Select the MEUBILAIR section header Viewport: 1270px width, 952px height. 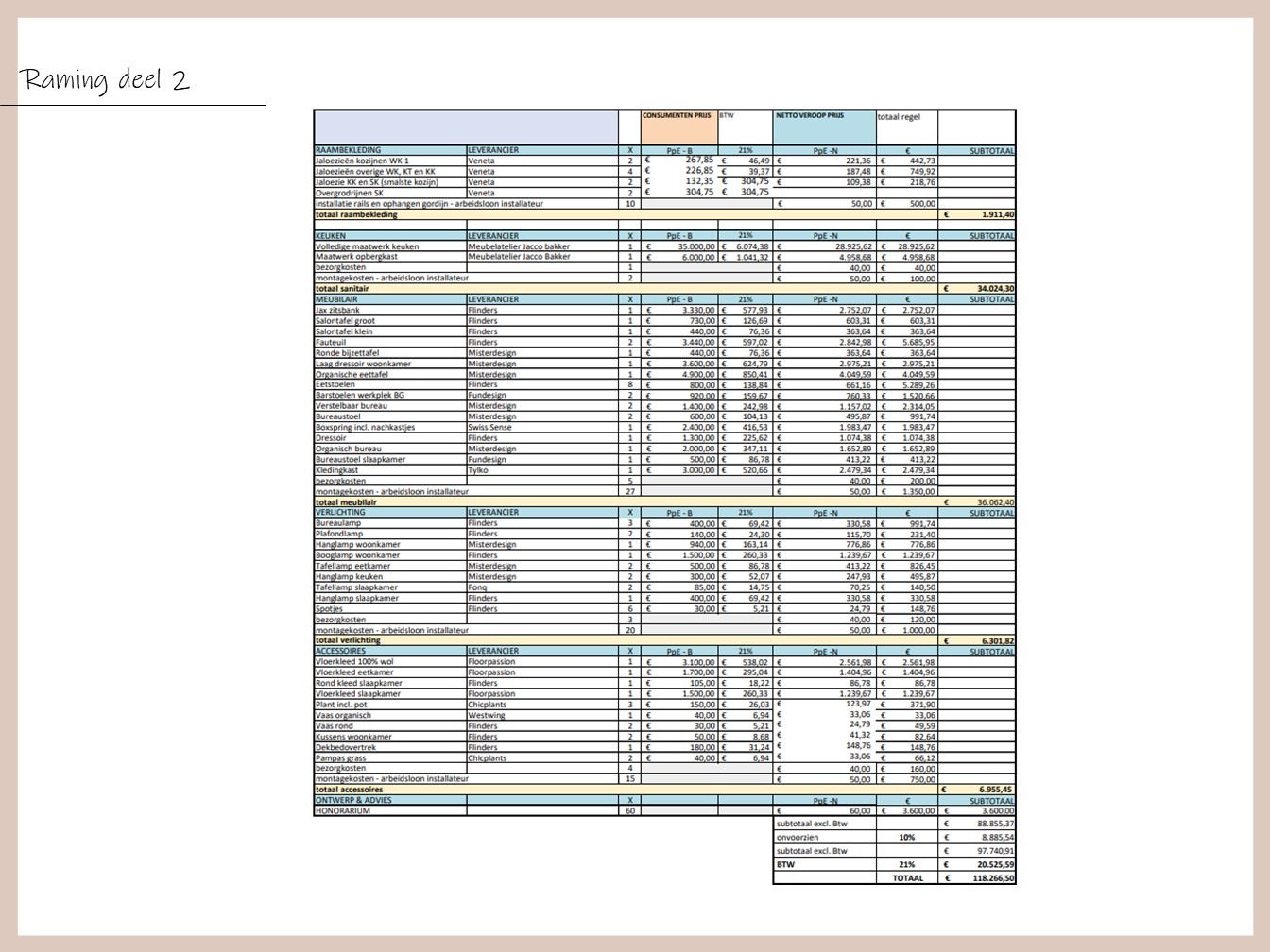coord(390,299)
